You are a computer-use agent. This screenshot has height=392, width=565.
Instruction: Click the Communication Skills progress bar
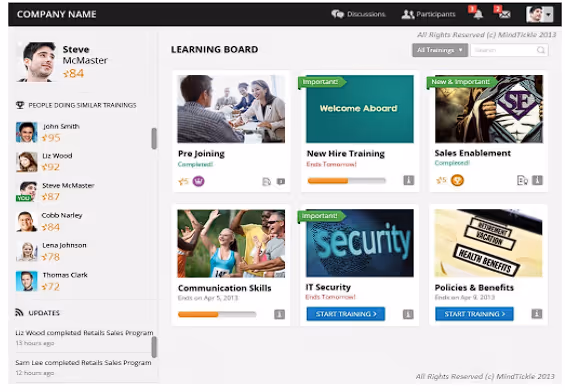217,314
